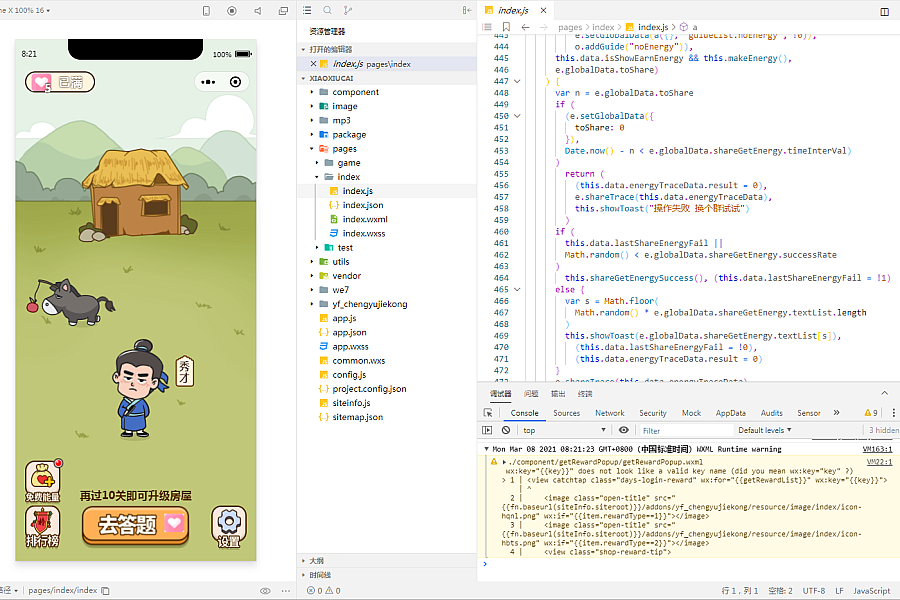Open the Default levels dropdown
The width and height of the screenshot is (900, 600).
coord(763,430)
